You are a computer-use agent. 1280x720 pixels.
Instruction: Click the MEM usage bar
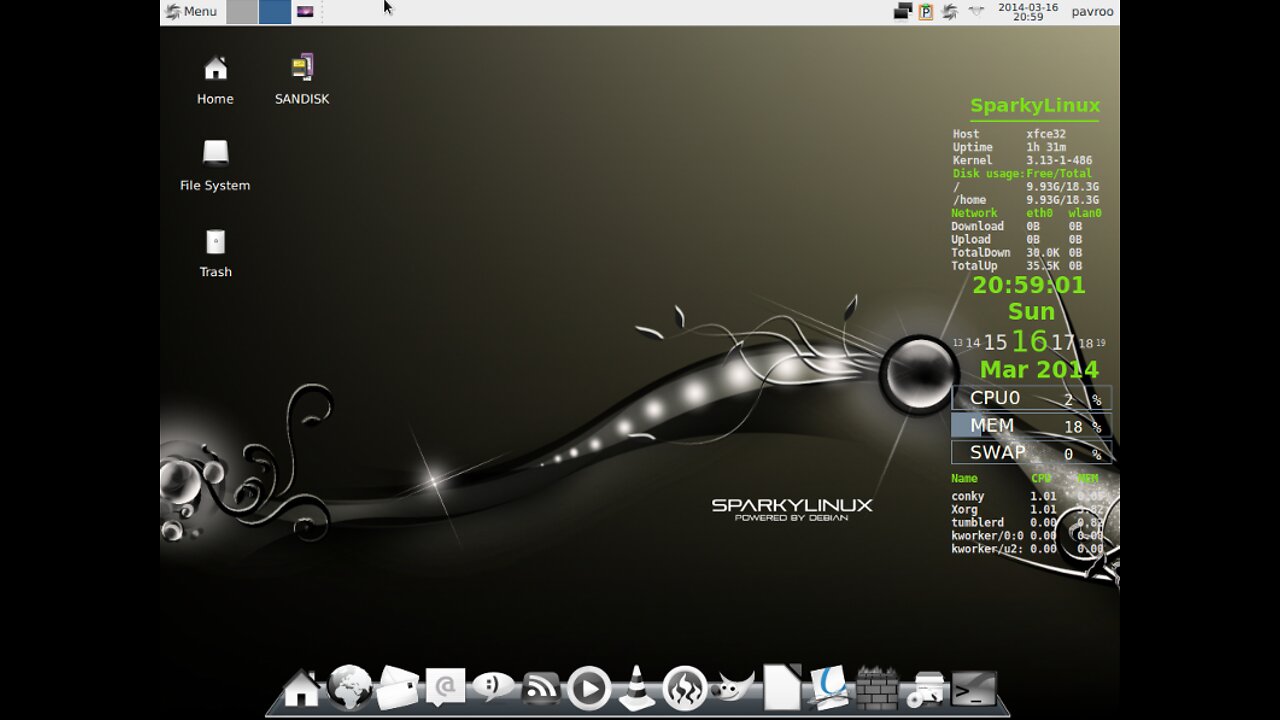[x=1031, y=426]
